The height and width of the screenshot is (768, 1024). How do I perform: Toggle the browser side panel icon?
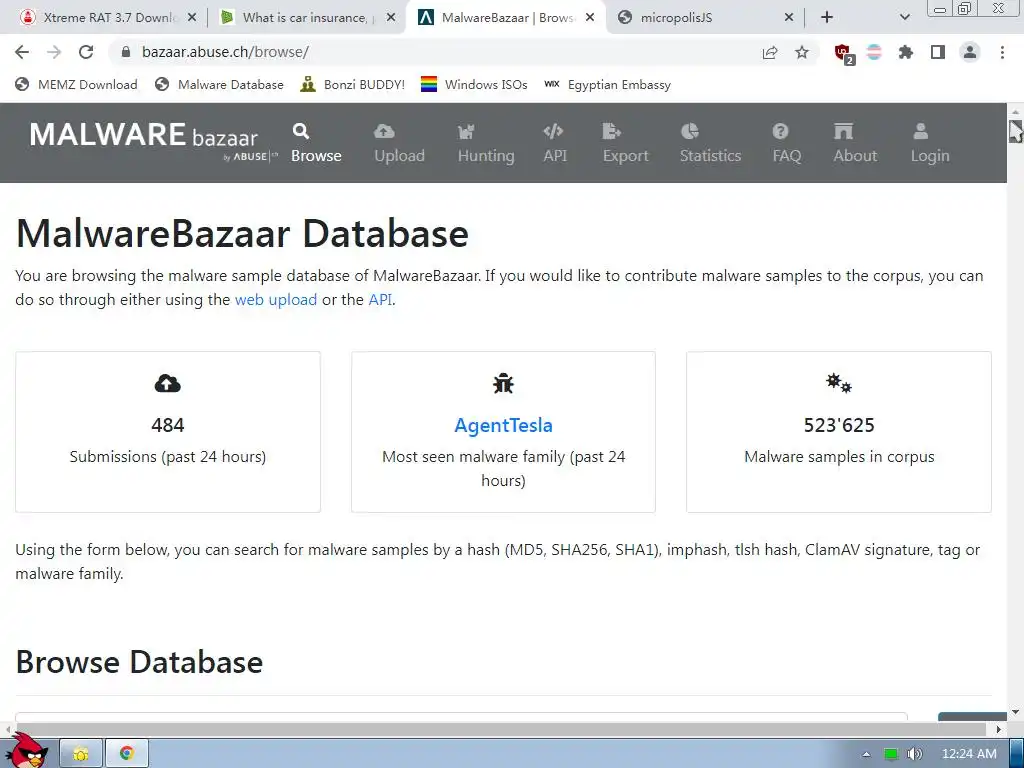point(938,52)
